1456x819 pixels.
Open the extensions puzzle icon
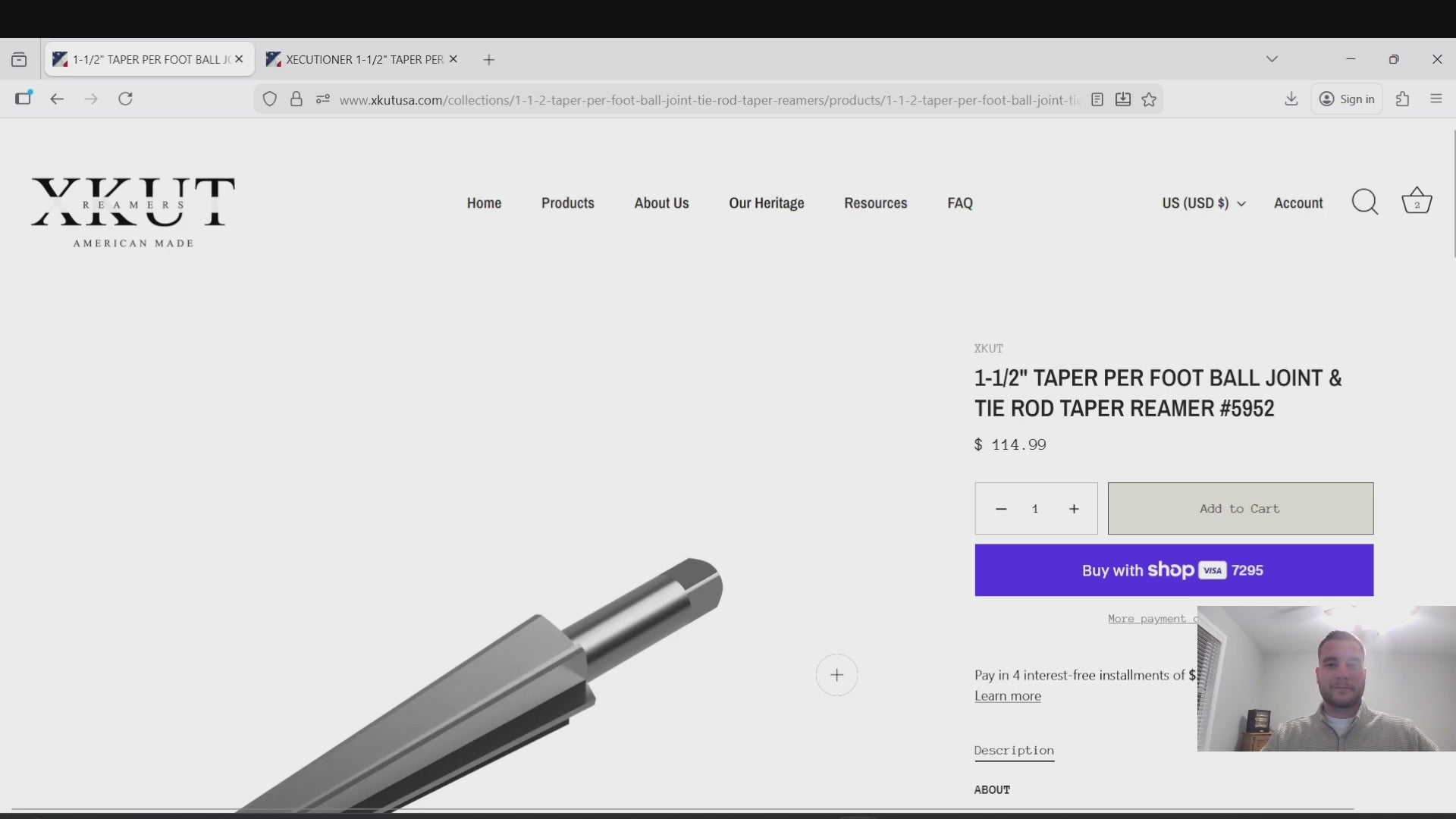(x=1402, y=99)
